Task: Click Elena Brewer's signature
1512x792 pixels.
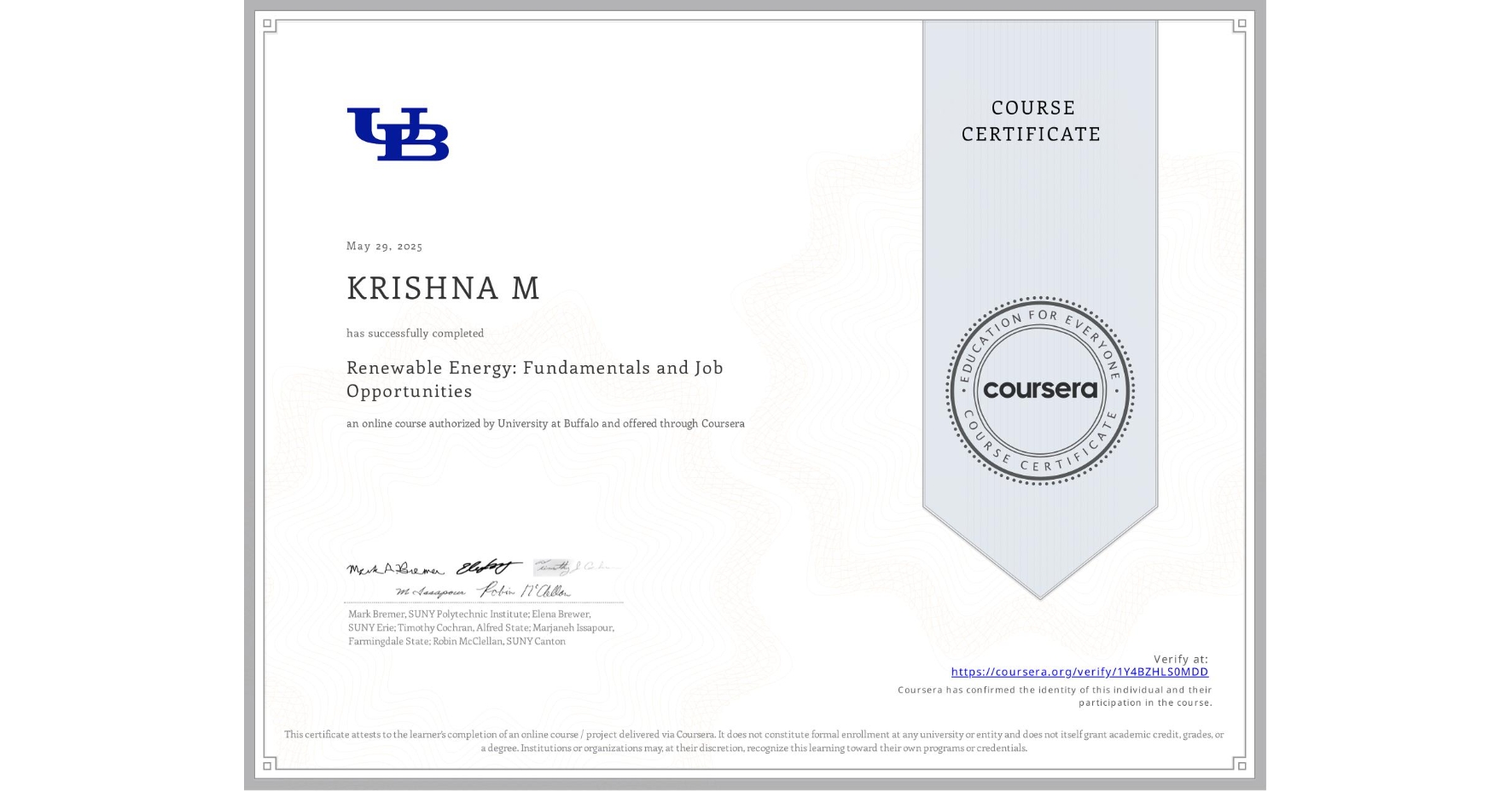Action: (489, 568)
